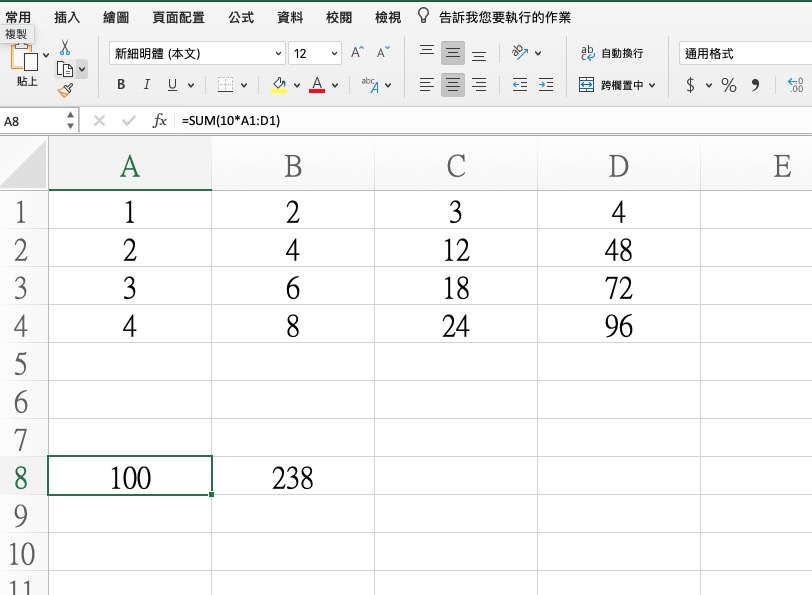
Task: Toggle underline formatting
Action: pos(172,85)
